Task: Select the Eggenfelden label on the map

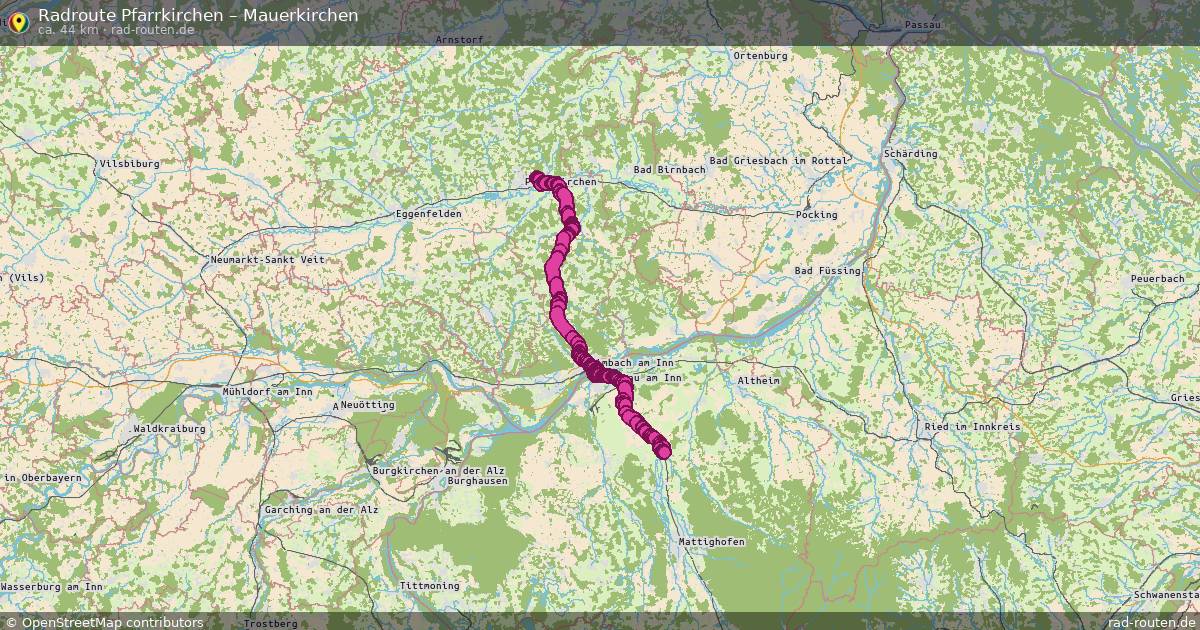Action: point(428,214)
